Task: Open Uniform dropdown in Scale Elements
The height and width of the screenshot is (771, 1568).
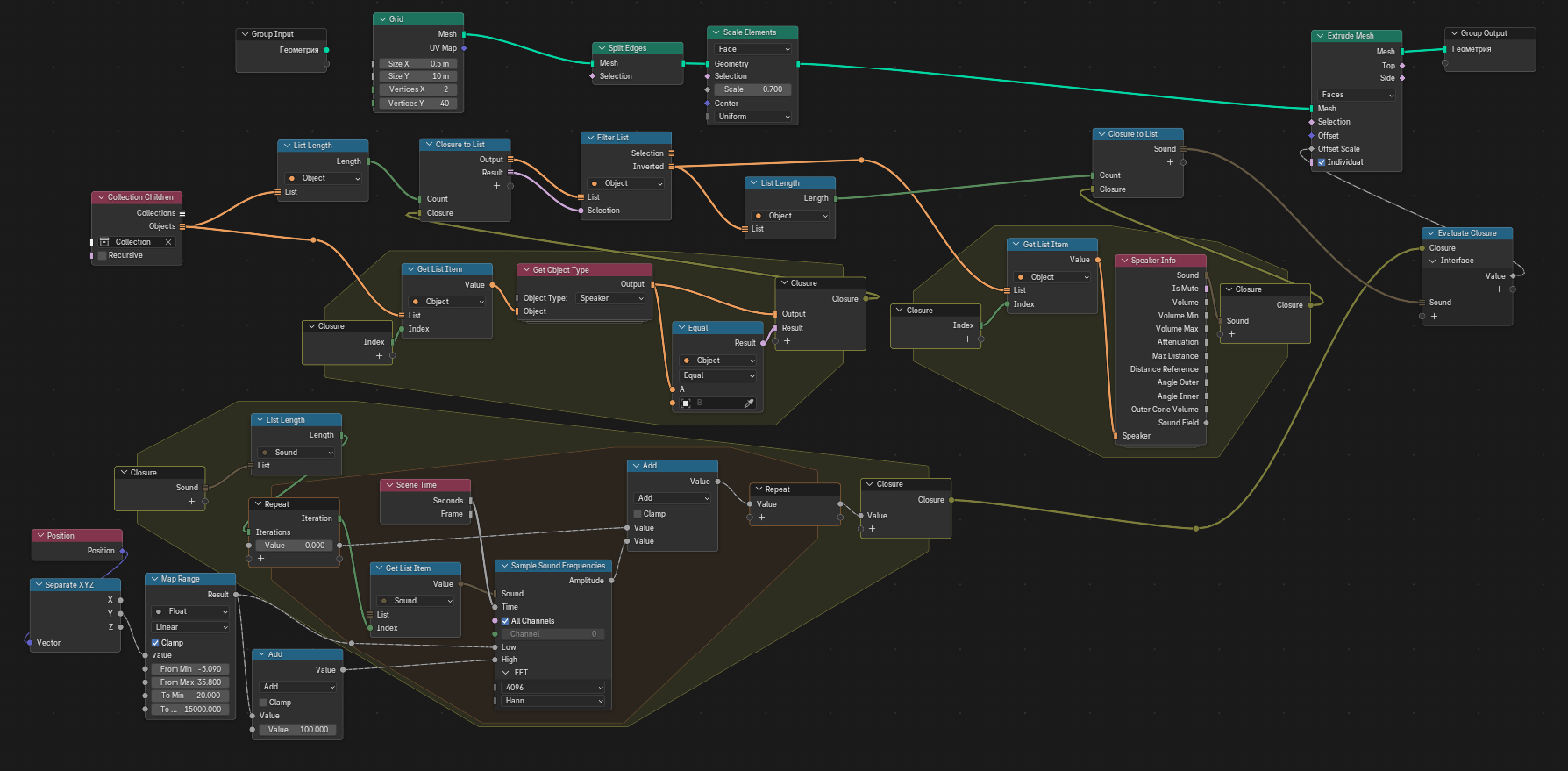Action: (x=753, y=117)
